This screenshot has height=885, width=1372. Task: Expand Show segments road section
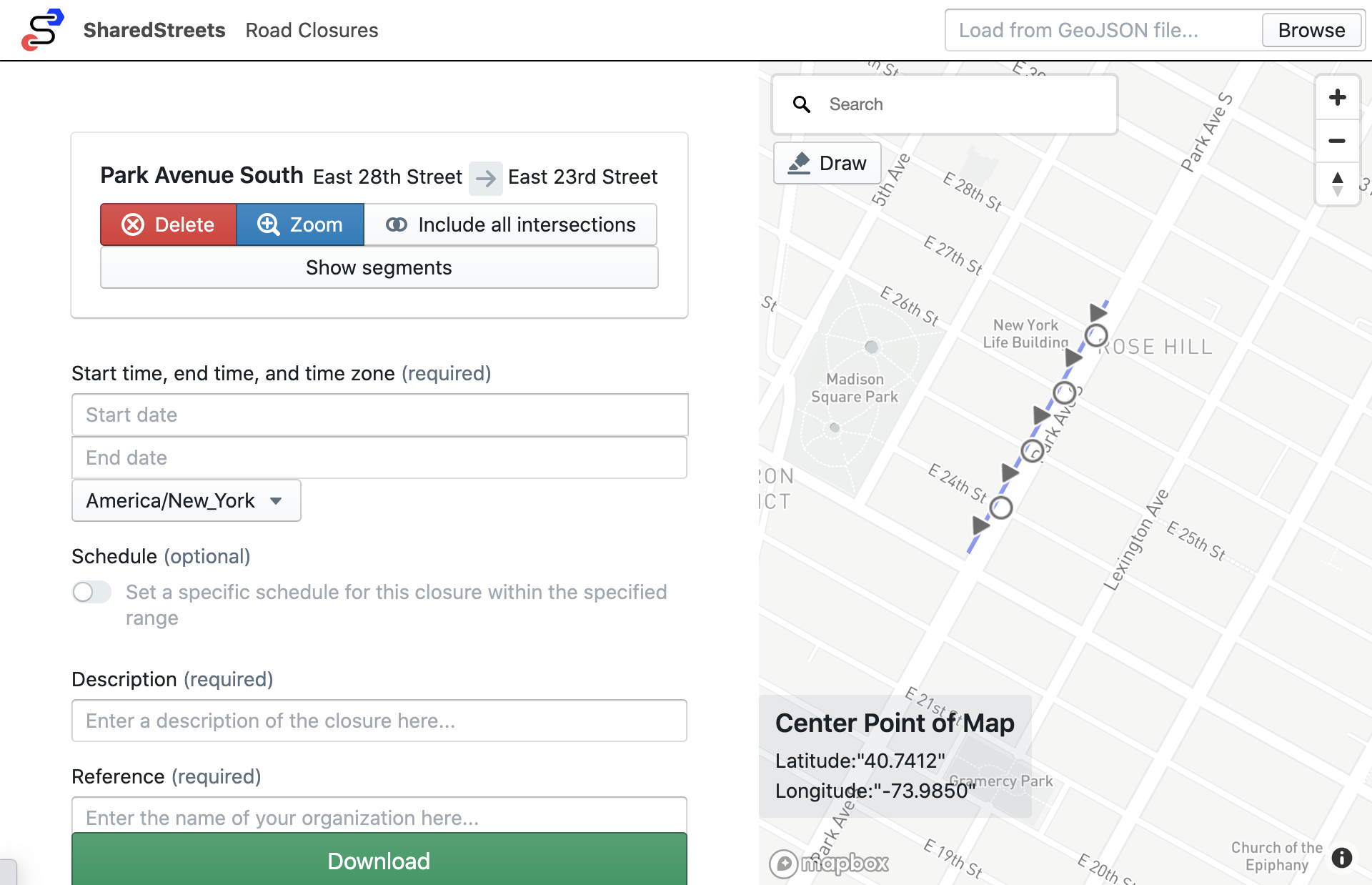pyautogui.click(x=379, y=267)
